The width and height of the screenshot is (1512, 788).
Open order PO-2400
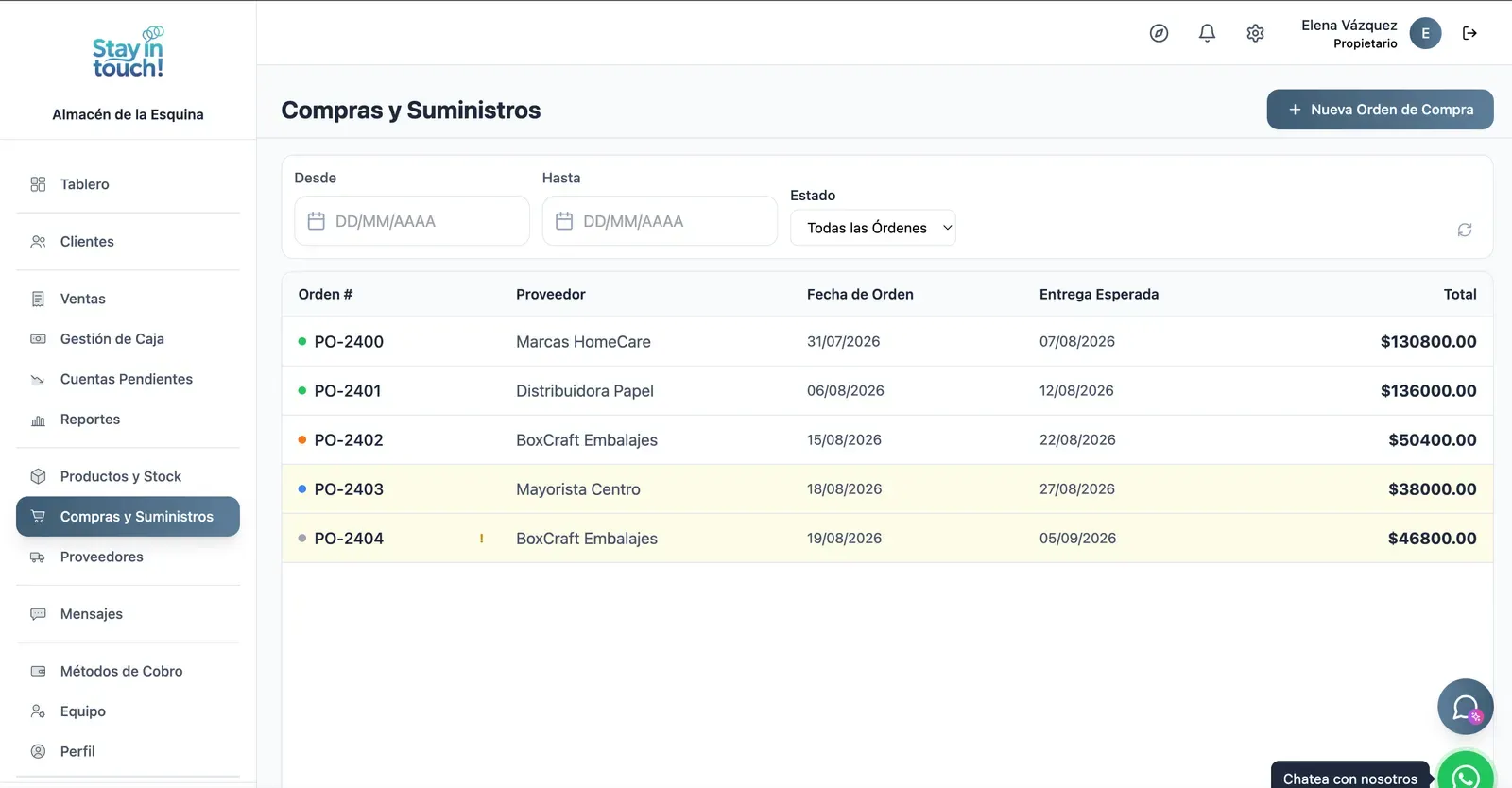[349, 342]
